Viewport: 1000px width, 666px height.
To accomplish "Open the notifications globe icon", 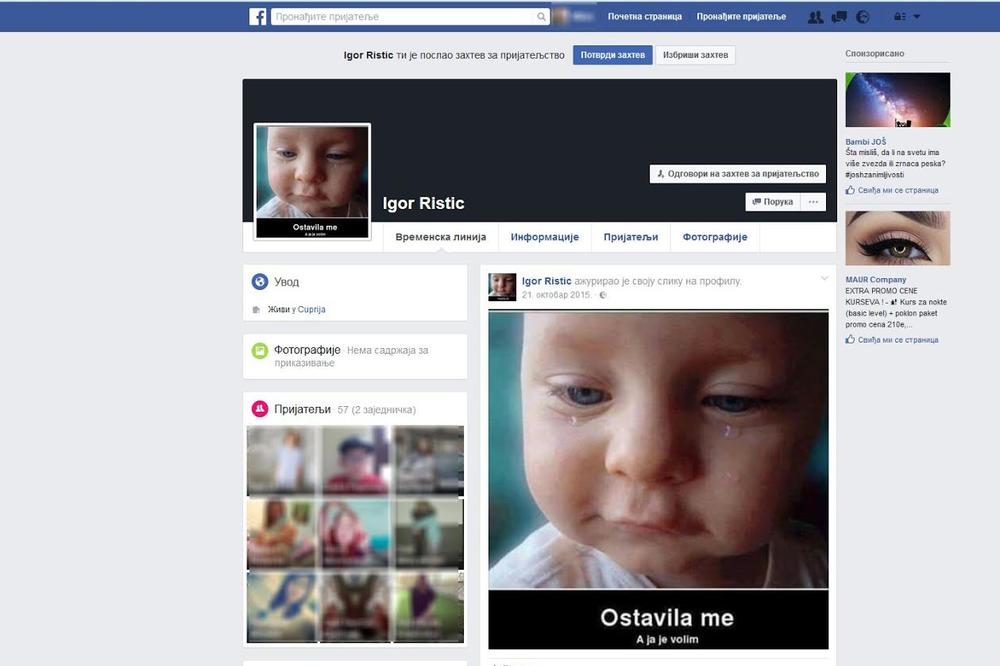I will 862,16.
